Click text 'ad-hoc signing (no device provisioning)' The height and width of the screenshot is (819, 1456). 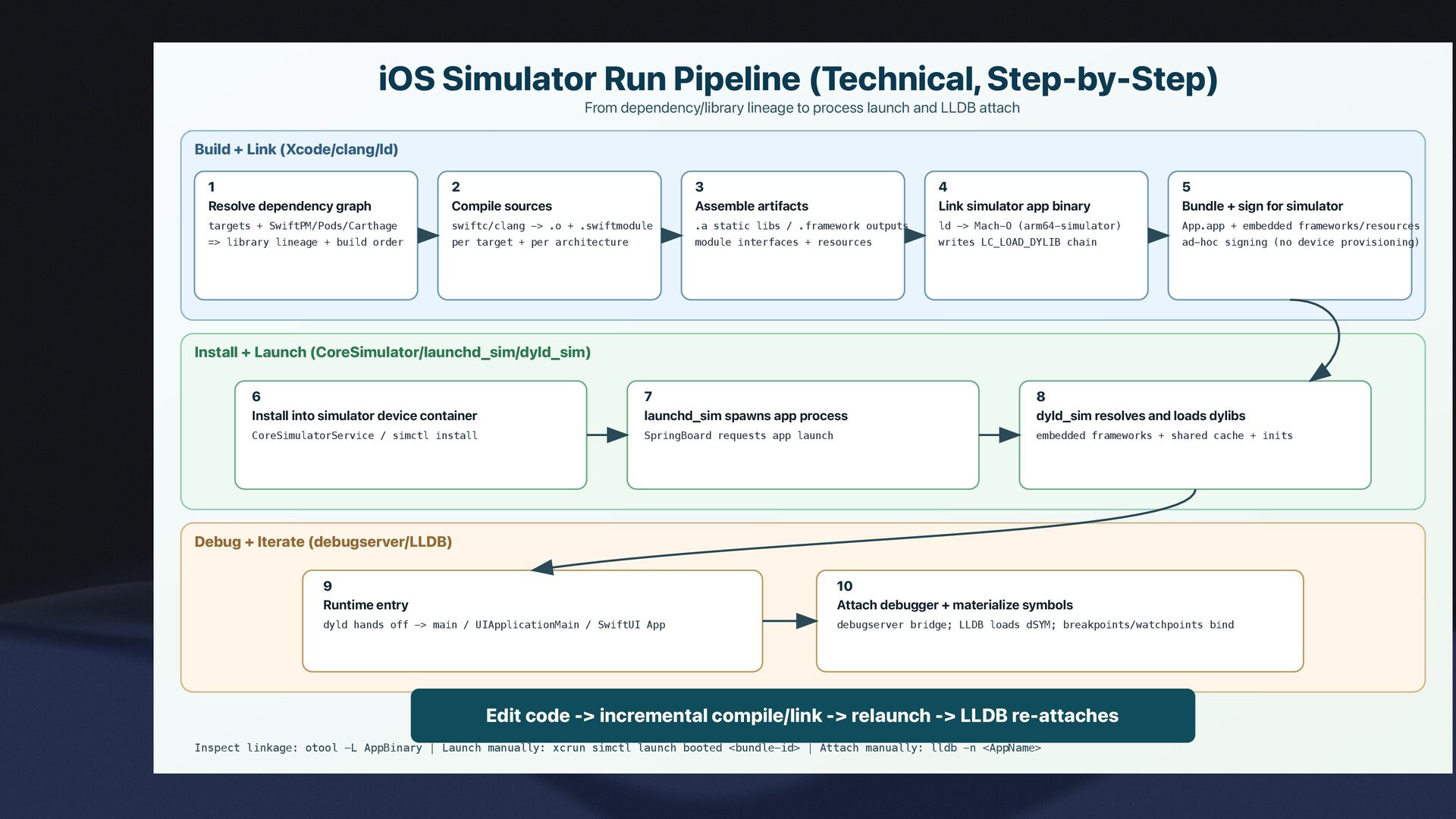1301,243
